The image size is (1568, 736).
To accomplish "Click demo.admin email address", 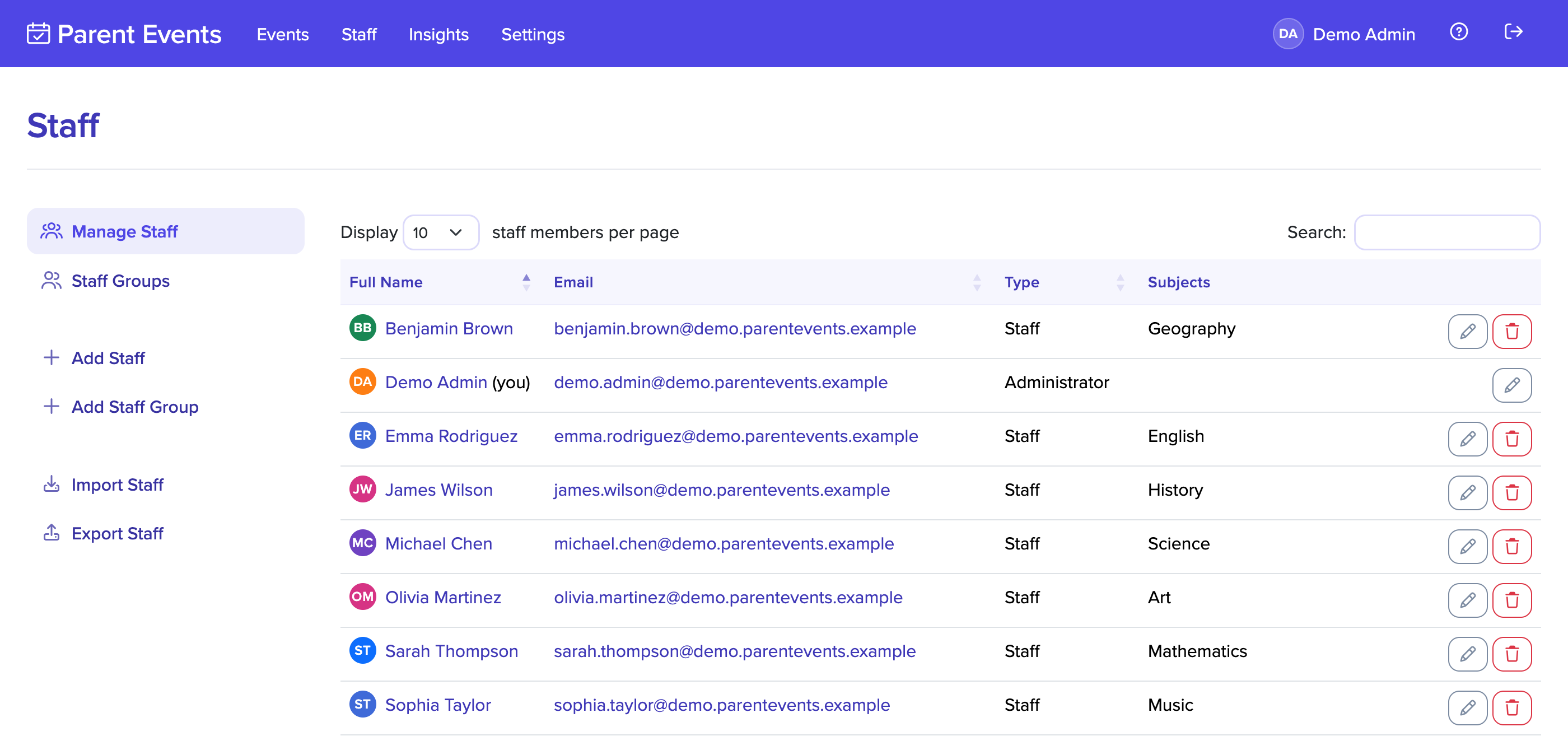I will (x=720, y=383).
